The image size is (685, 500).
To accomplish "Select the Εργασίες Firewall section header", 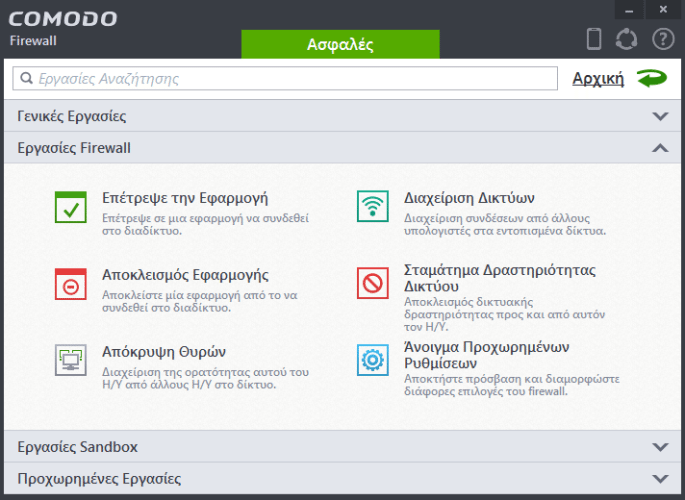I will 342,148.
